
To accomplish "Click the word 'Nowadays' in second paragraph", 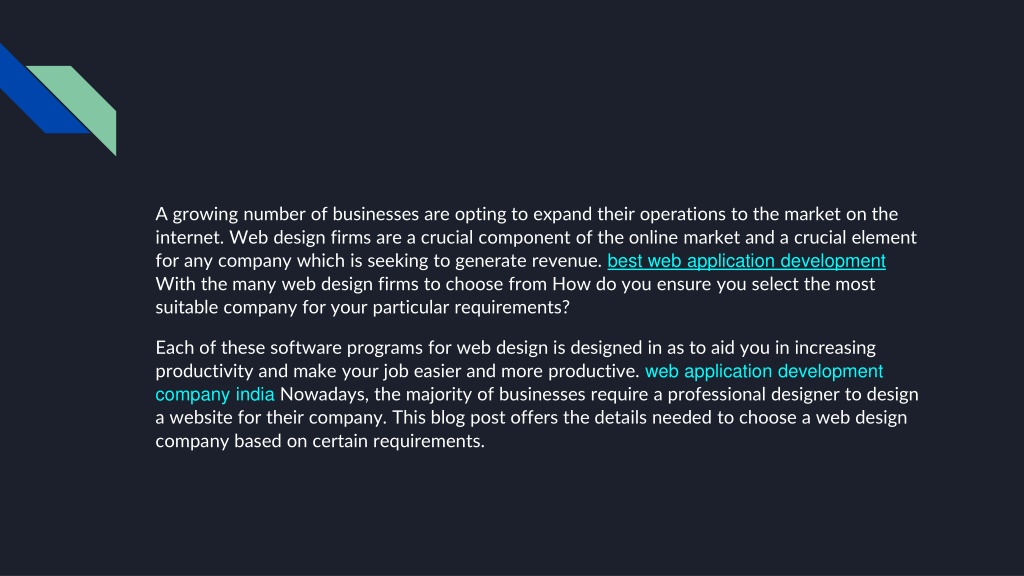I will pyautogui.click(x=324, y=394).
